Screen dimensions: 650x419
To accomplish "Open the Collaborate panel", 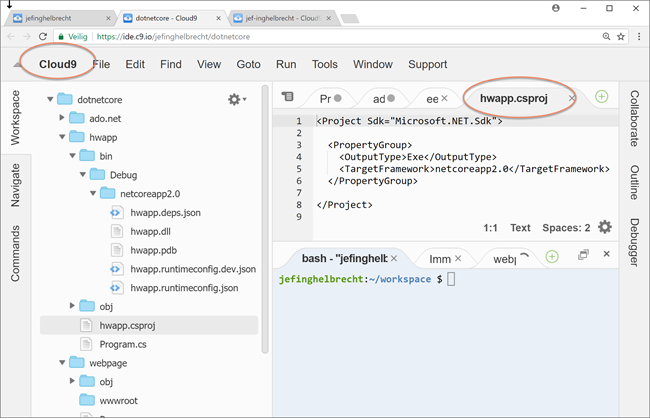I will tap(634, 119).
